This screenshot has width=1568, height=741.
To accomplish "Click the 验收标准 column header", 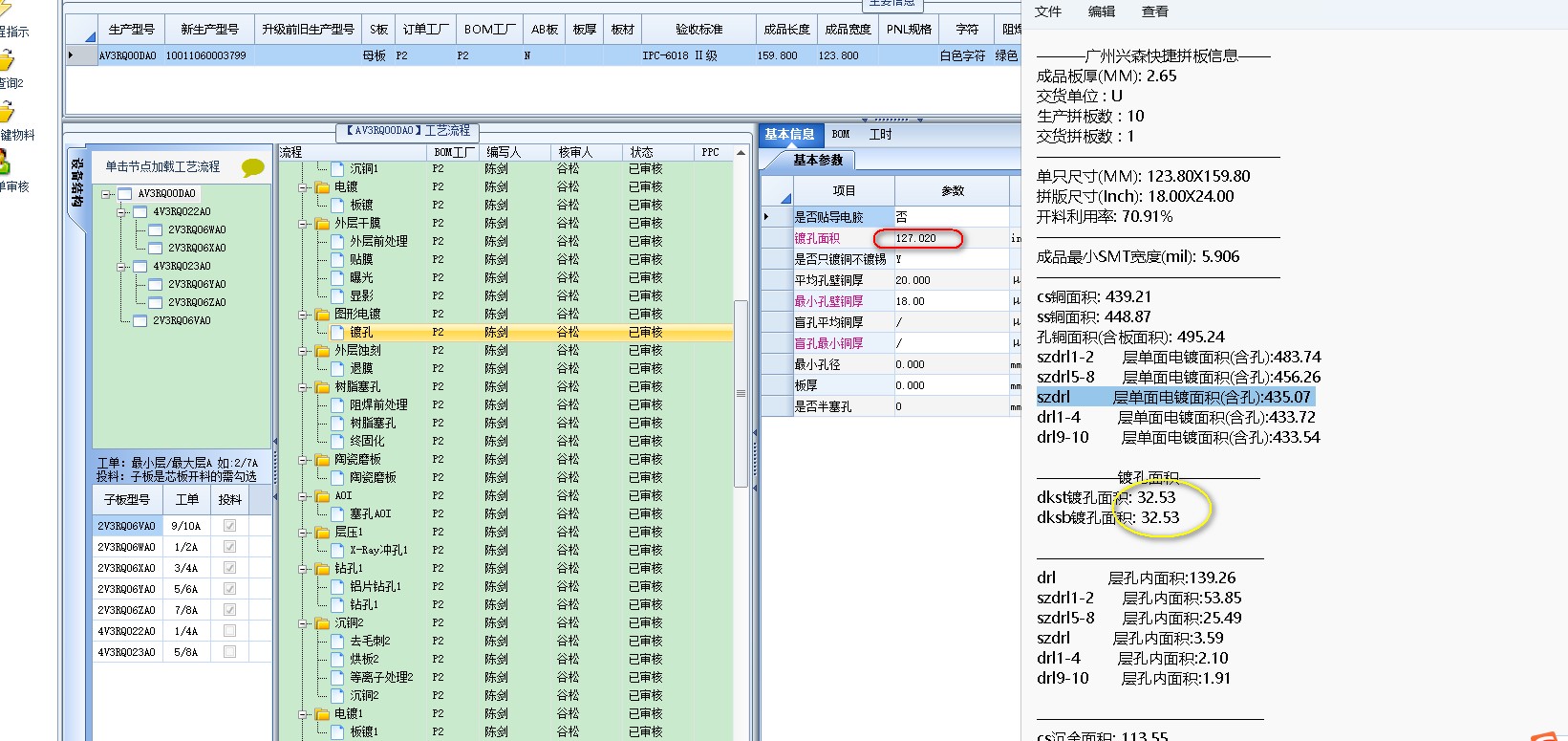I will tap(698, 30).
